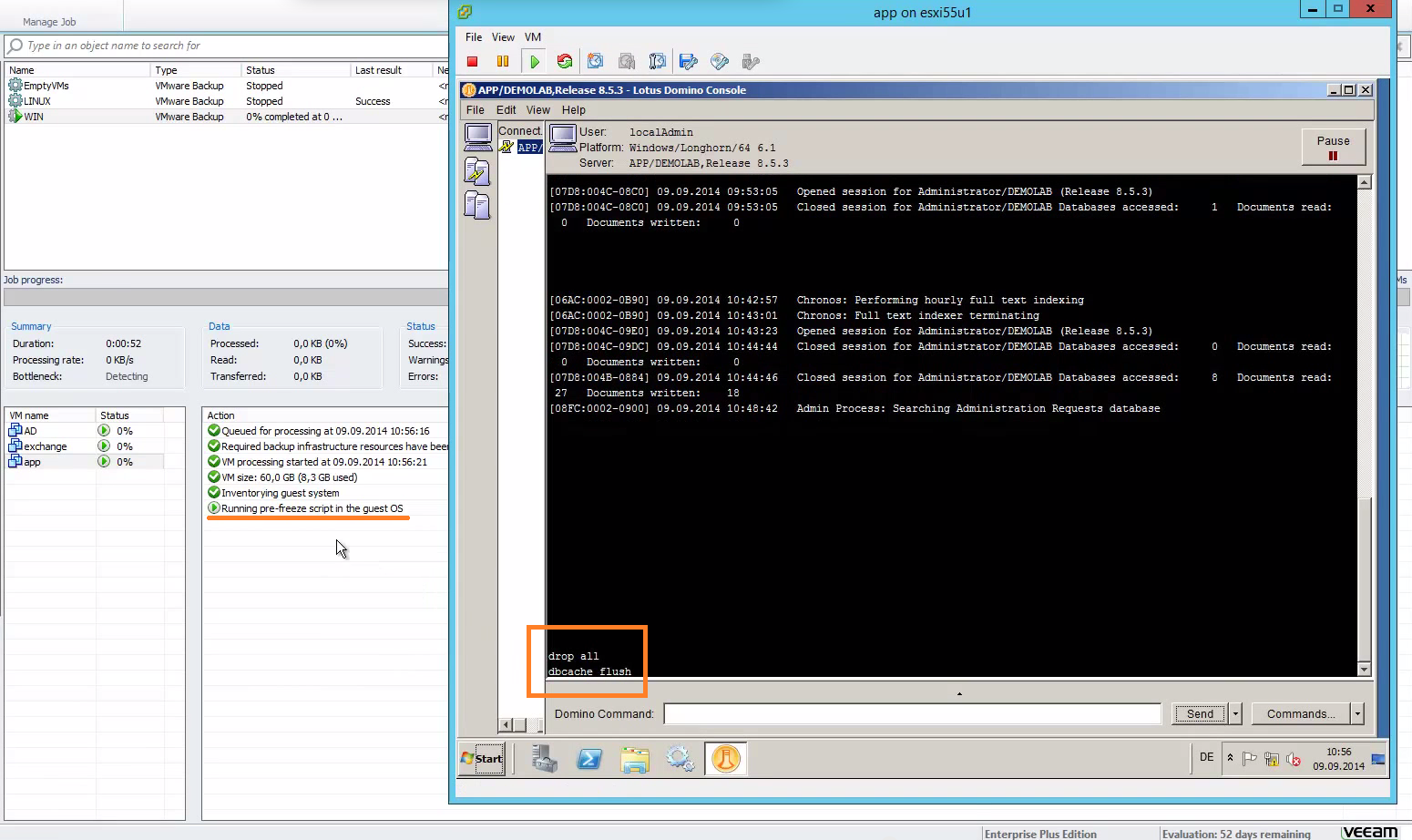Sort jobs by Last result column header
The width and height of the screenshot is (1412, 840).
click(x=391, y=70)
